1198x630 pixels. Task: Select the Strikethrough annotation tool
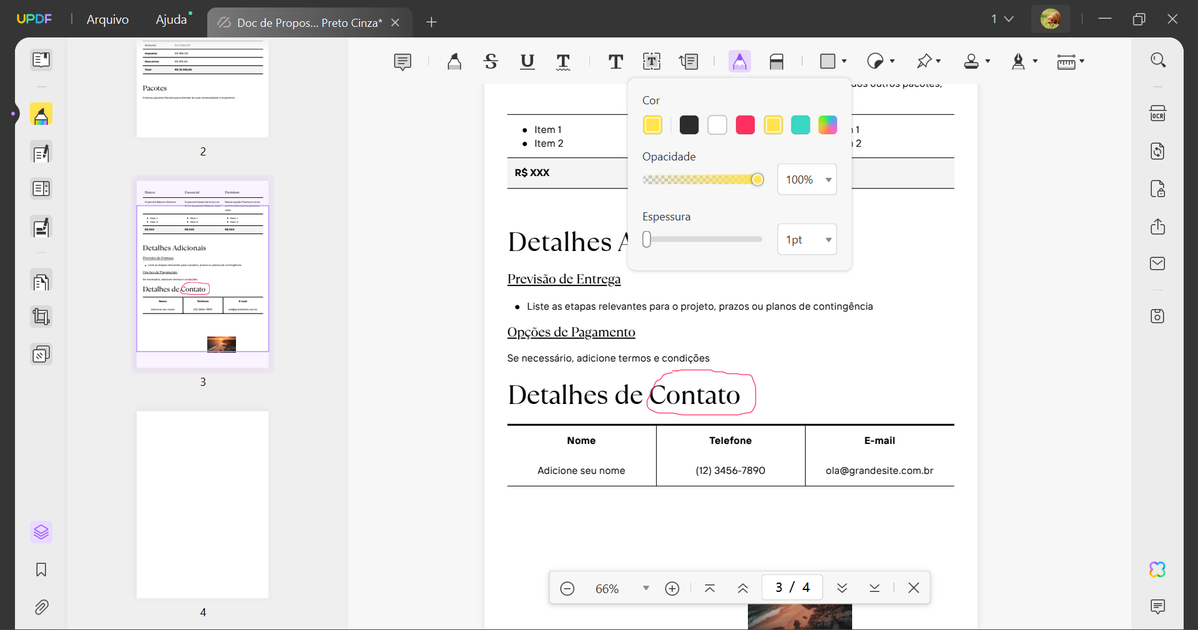click(x=491, y=61)
